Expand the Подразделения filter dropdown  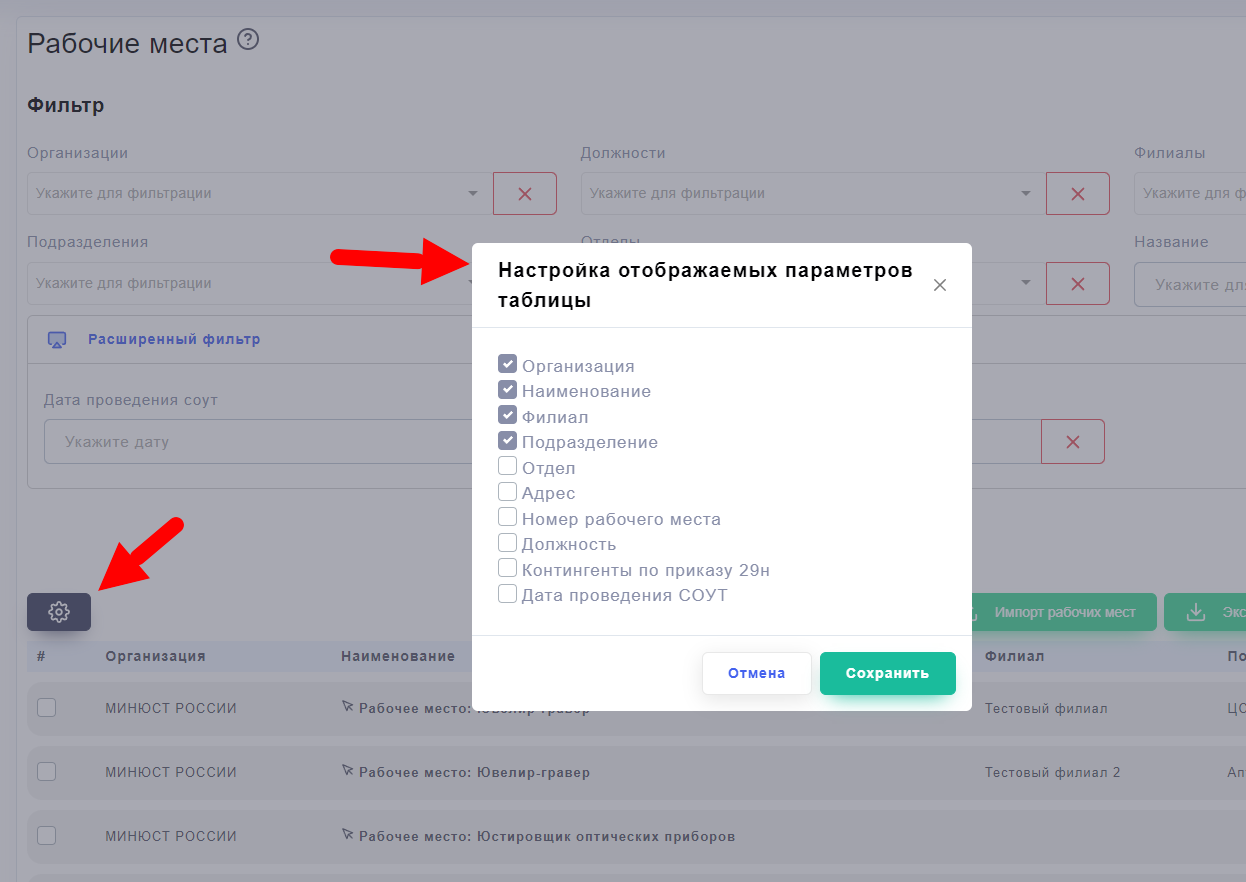click(x=250, y=284)
